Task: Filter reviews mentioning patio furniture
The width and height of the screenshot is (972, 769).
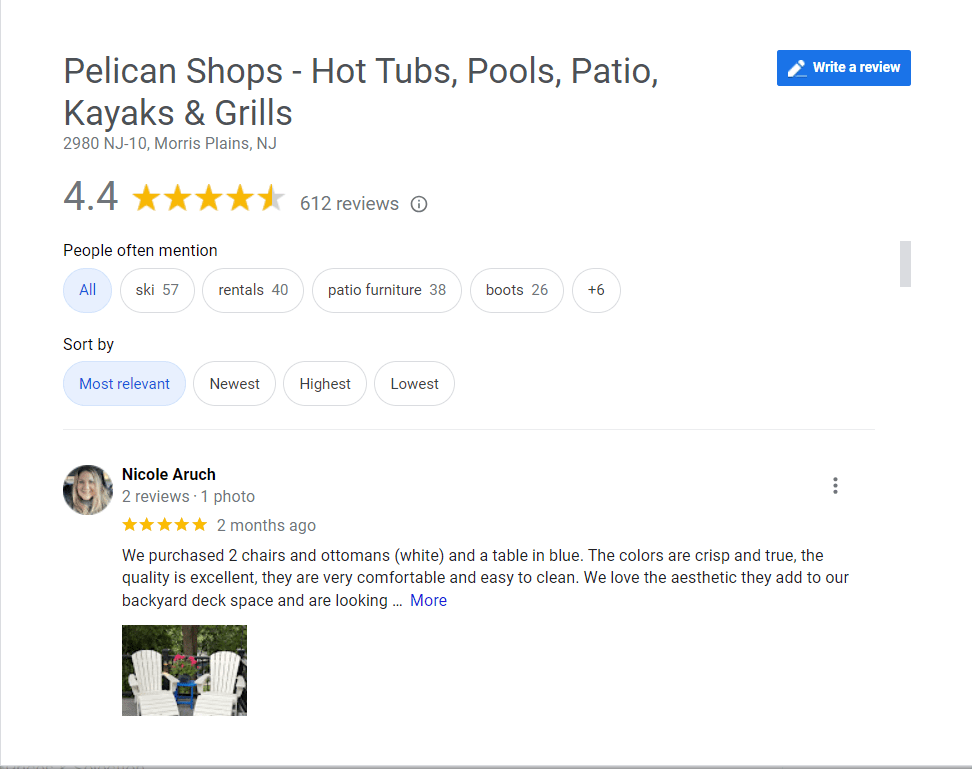Action: click(387, 290)
